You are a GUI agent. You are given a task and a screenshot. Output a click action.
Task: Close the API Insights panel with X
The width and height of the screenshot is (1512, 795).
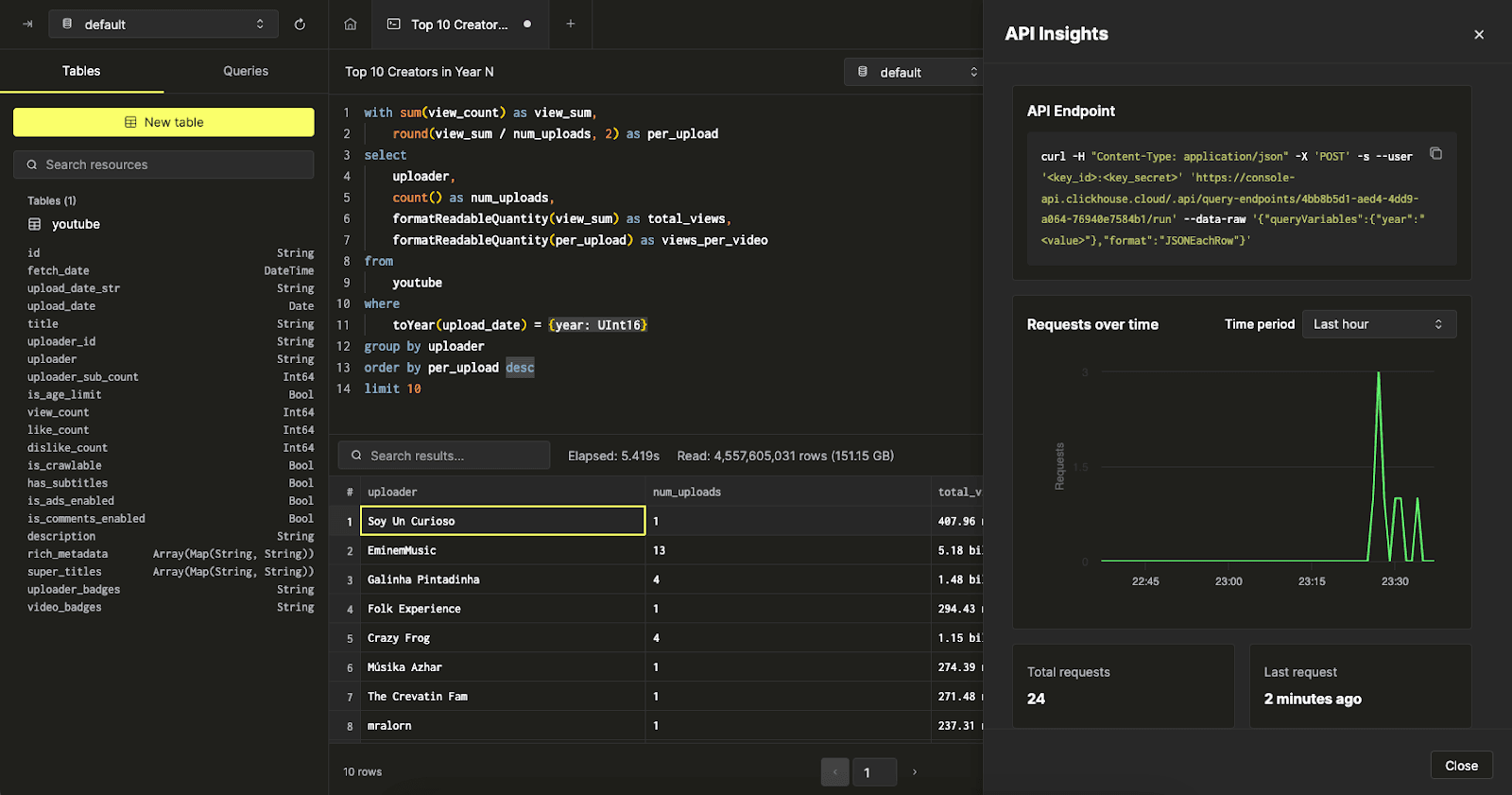click(x=1479, y=35)
